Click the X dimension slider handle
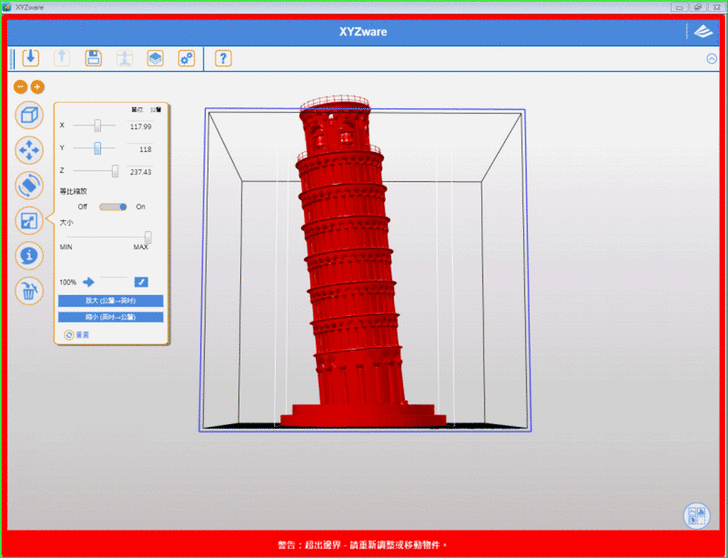This screenshot has width=728, height=558. point(97,126)
